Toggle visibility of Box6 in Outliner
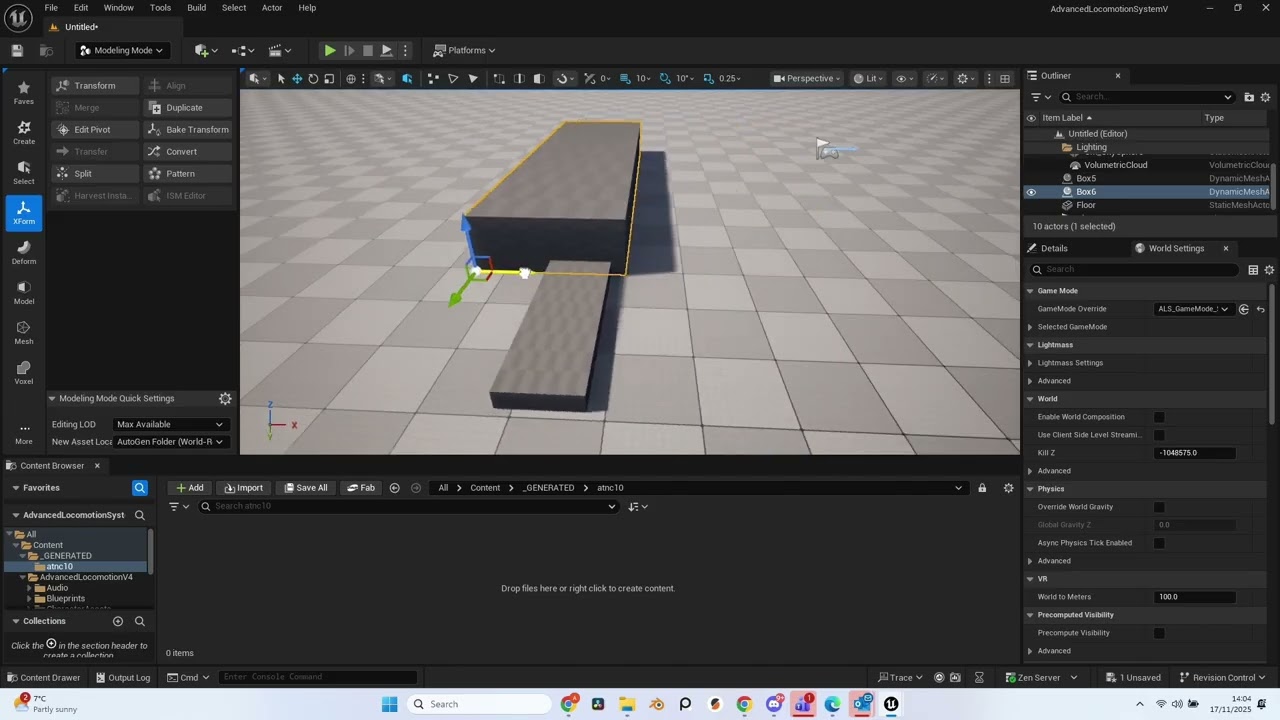Image resolution: width=1280 pixels, height=720 pixels. (1031, 192)
